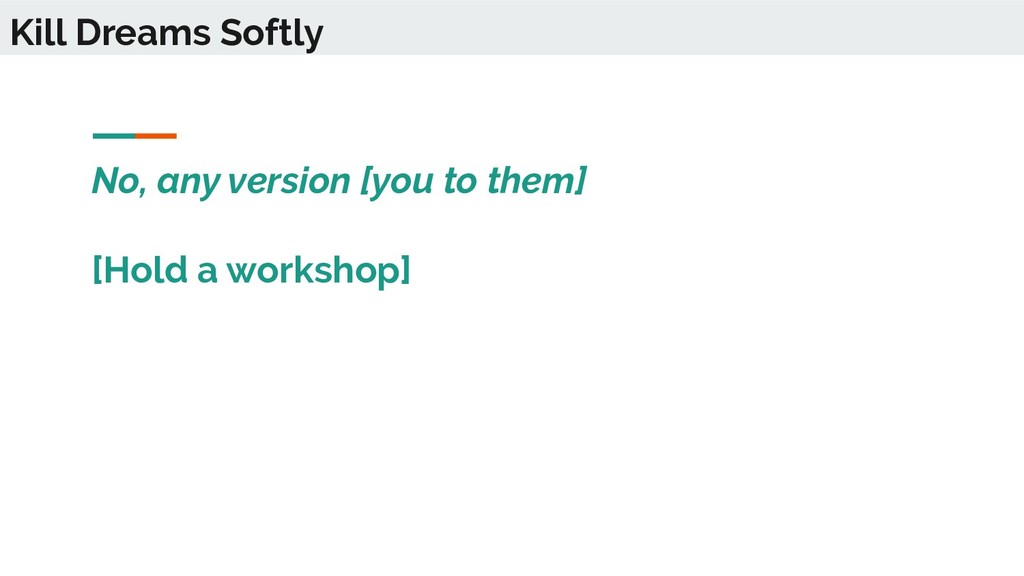Click the empty gray header bar area
1024x576 pixels.
673,27
